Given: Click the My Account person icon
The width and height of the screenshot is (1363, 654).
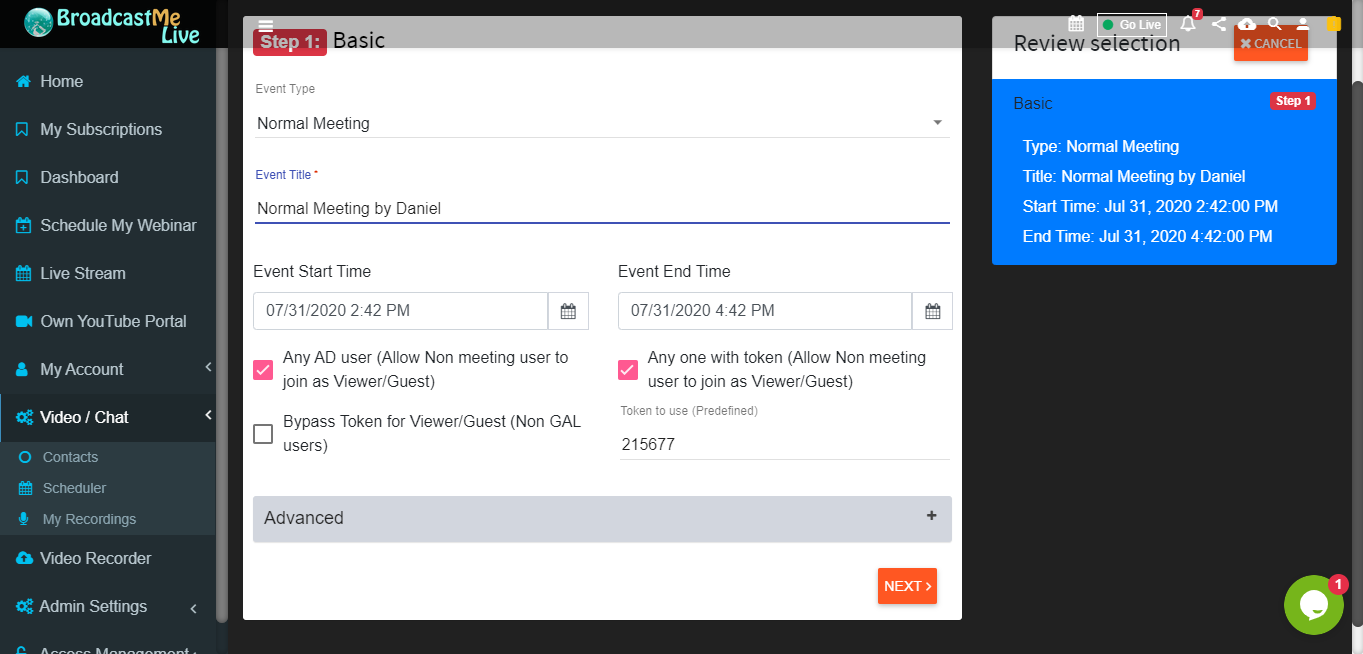Looking at the screenshot, I should pyautogui.click(x=22, y=369).
